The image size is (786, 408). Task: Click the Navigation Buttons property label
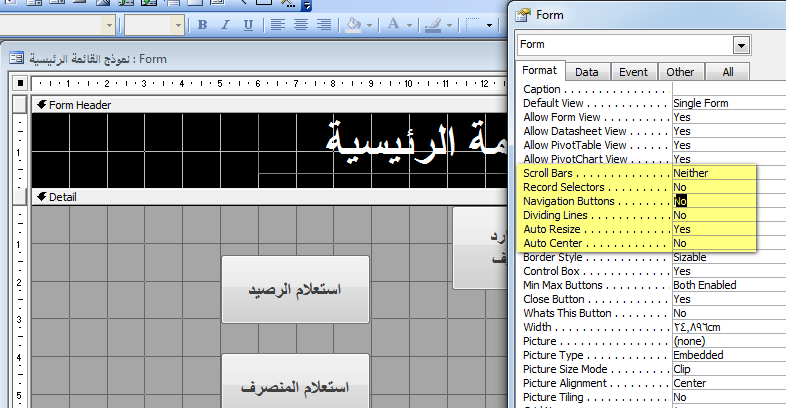click(569, 201)
